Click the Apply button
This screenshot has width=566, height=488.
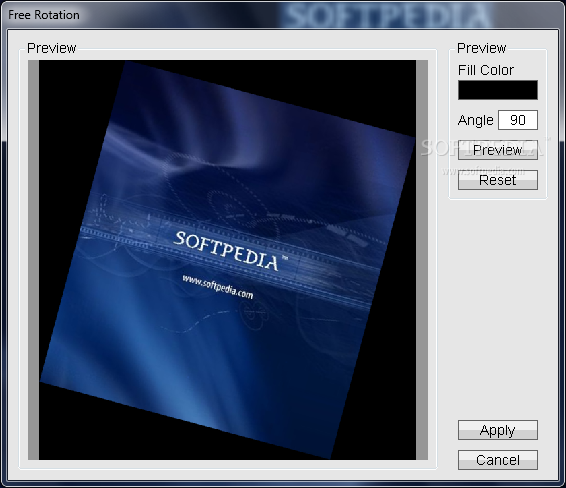[498, 430]
